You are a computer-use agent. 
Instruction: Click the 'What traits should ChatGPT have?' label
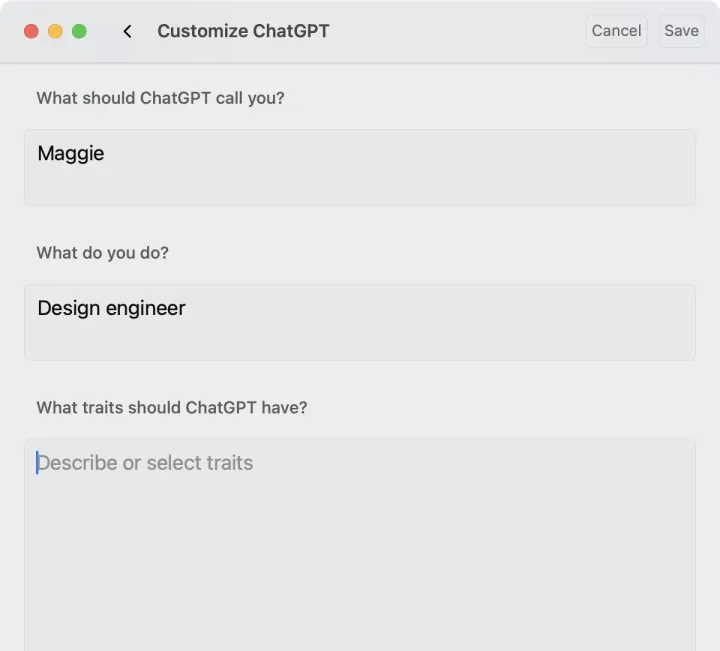[x=172, y=407]
